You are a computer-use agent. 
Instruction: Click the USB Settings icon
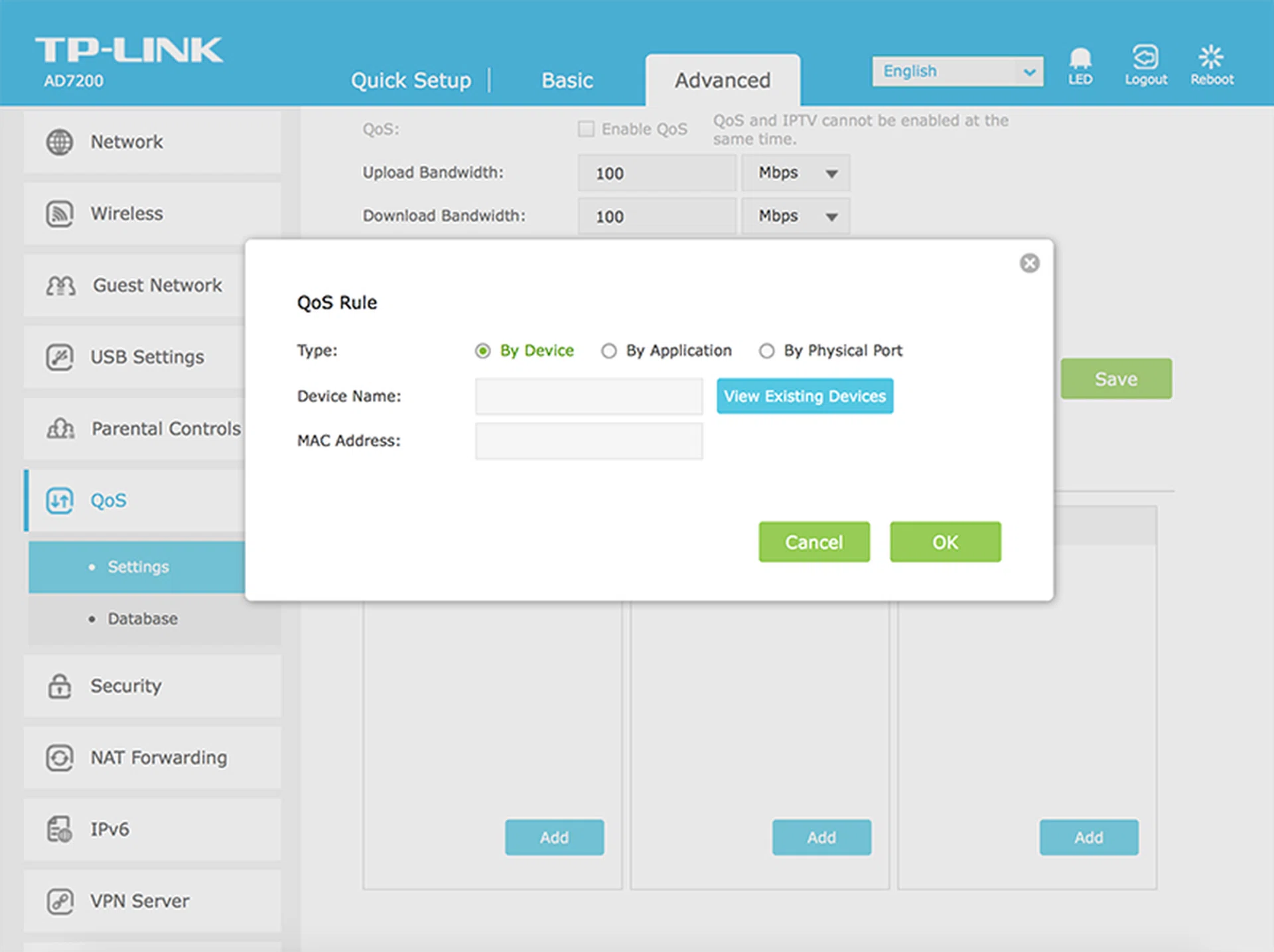click(60, 357)
